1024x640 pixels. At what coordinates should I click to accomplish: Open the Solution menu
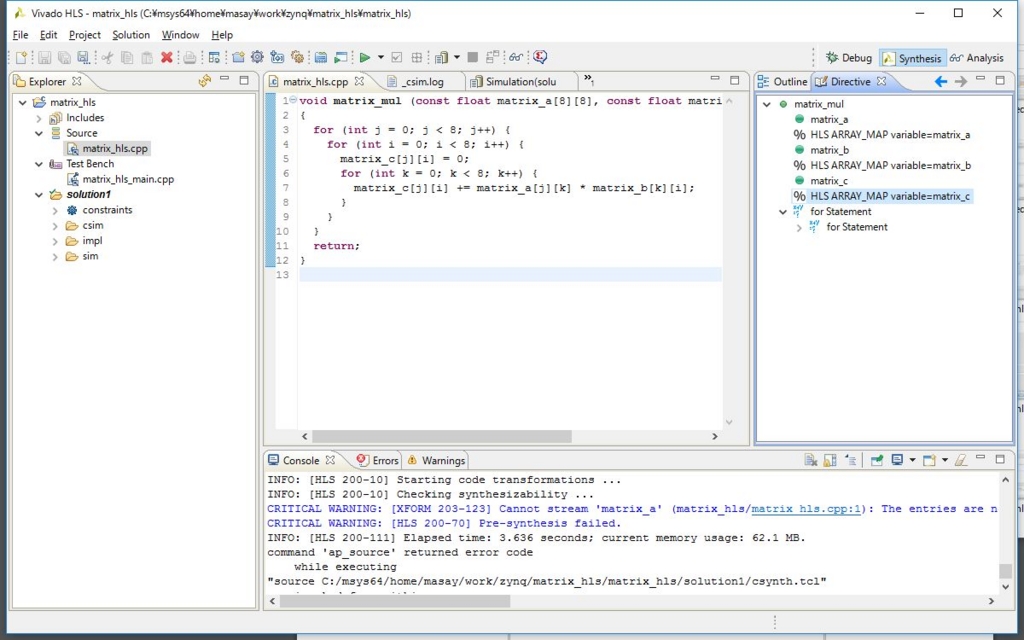131,35
